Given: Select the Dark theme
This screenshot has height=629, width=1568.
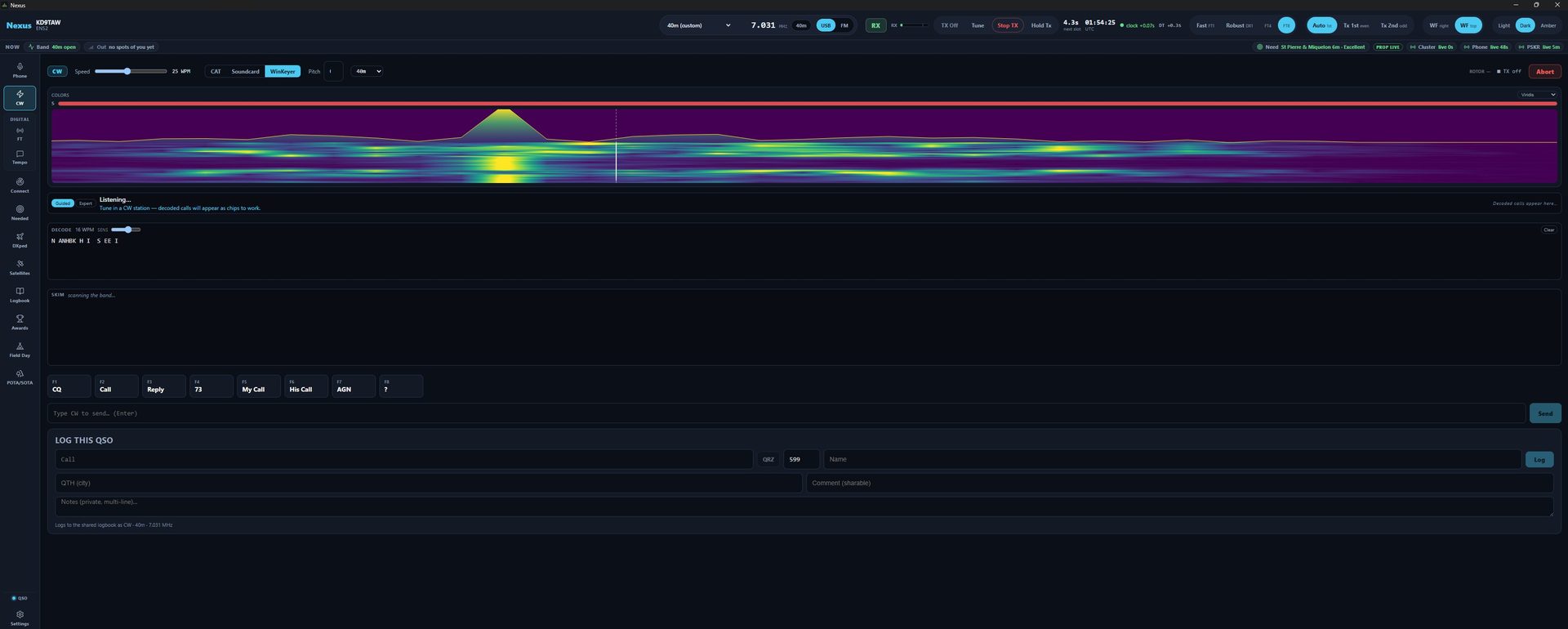Looking at the screenshot, I should (x=1525, y=25).
